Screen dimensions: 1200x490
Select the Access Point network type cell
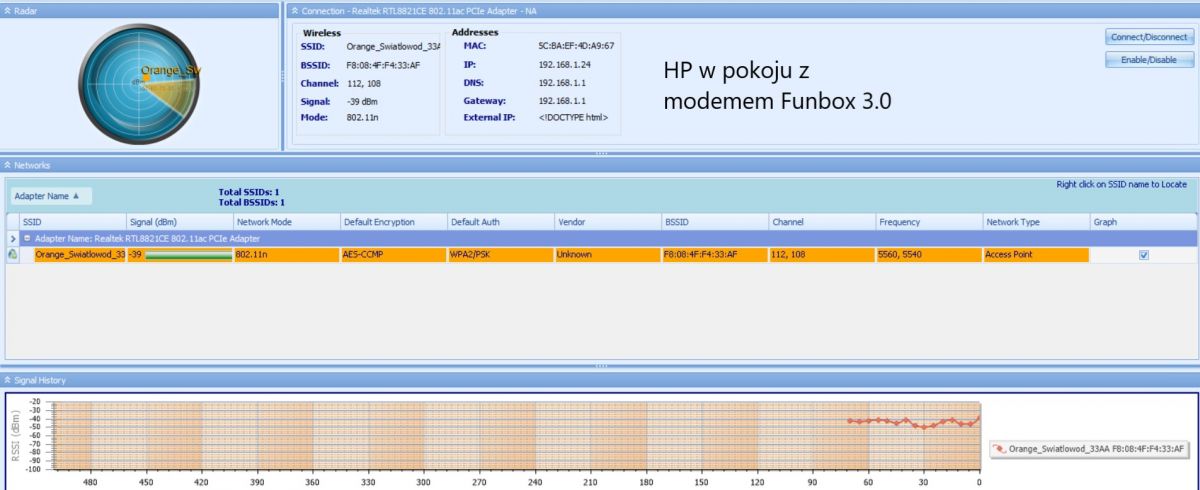(1035, 255)
